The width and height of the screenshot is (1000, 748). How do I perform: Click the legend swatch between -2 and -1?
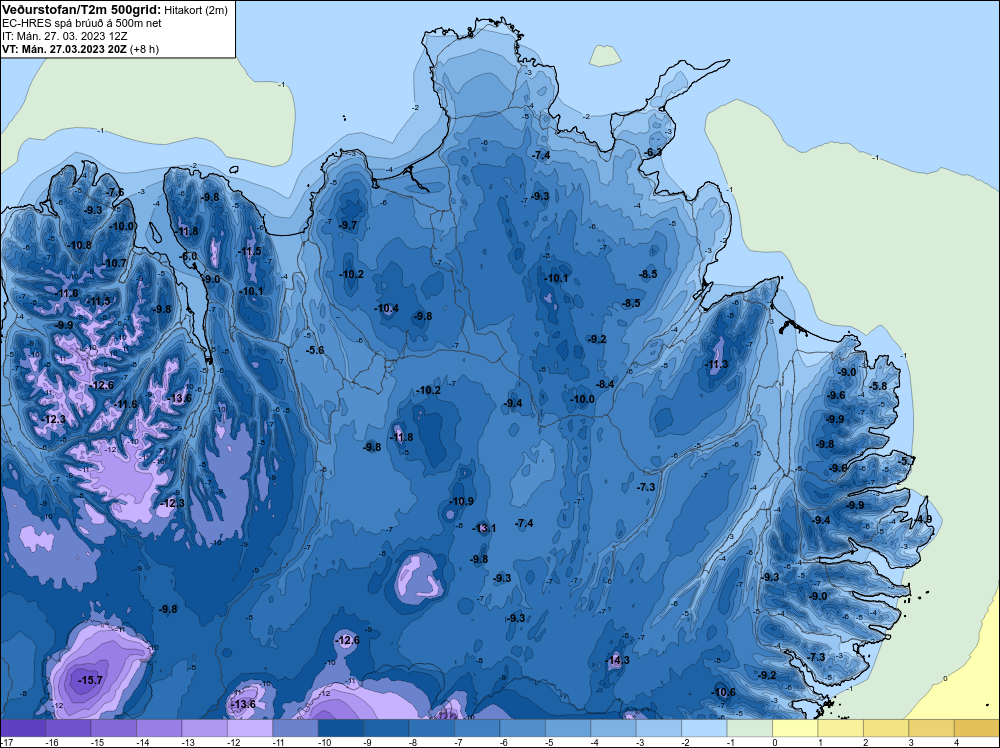[x=704, y=728]
